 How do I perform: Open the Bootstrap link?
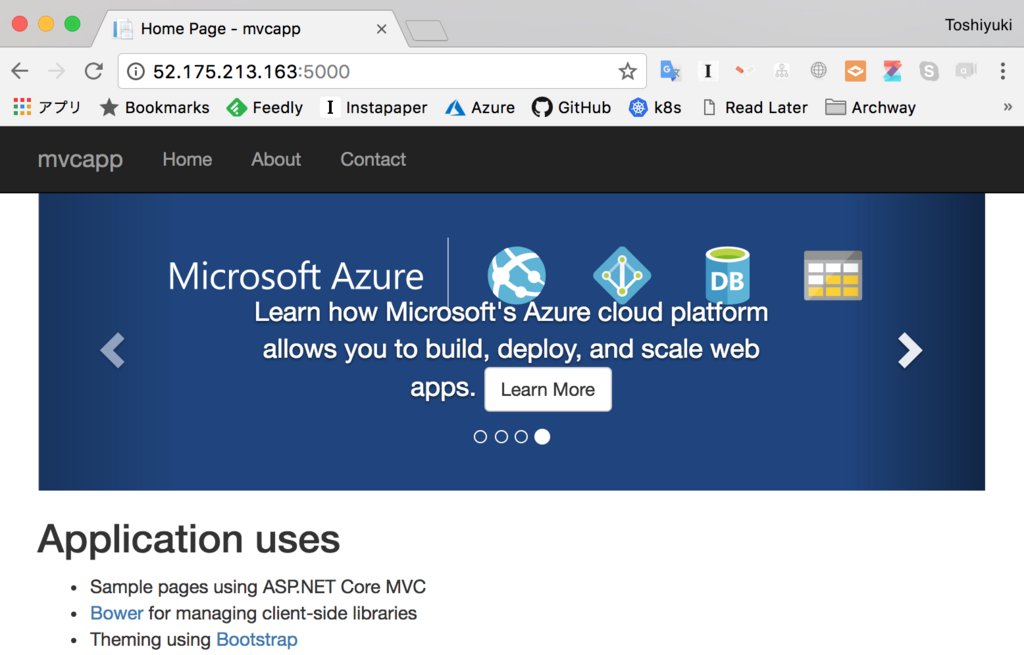[x=257, y=639]
